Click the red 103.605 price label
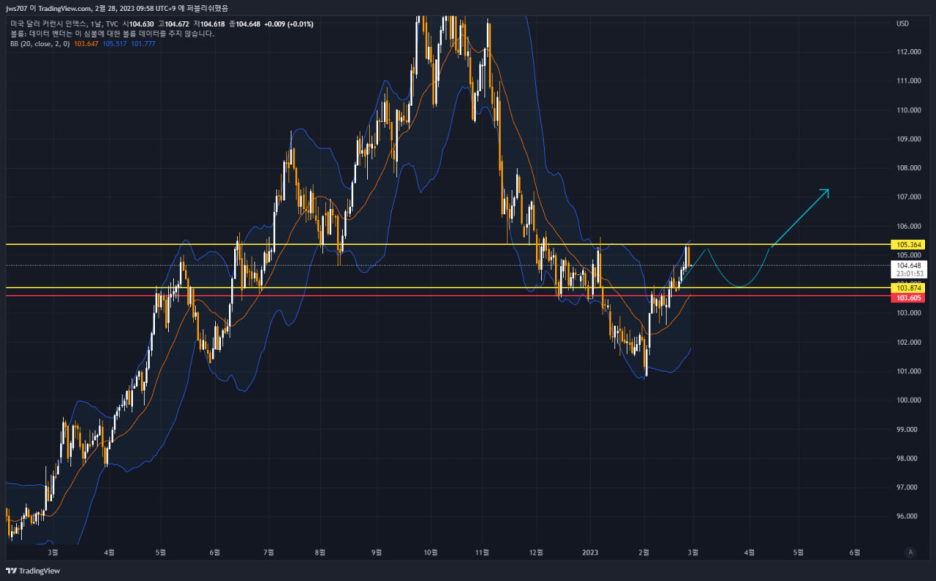 (x=909, y=297)
